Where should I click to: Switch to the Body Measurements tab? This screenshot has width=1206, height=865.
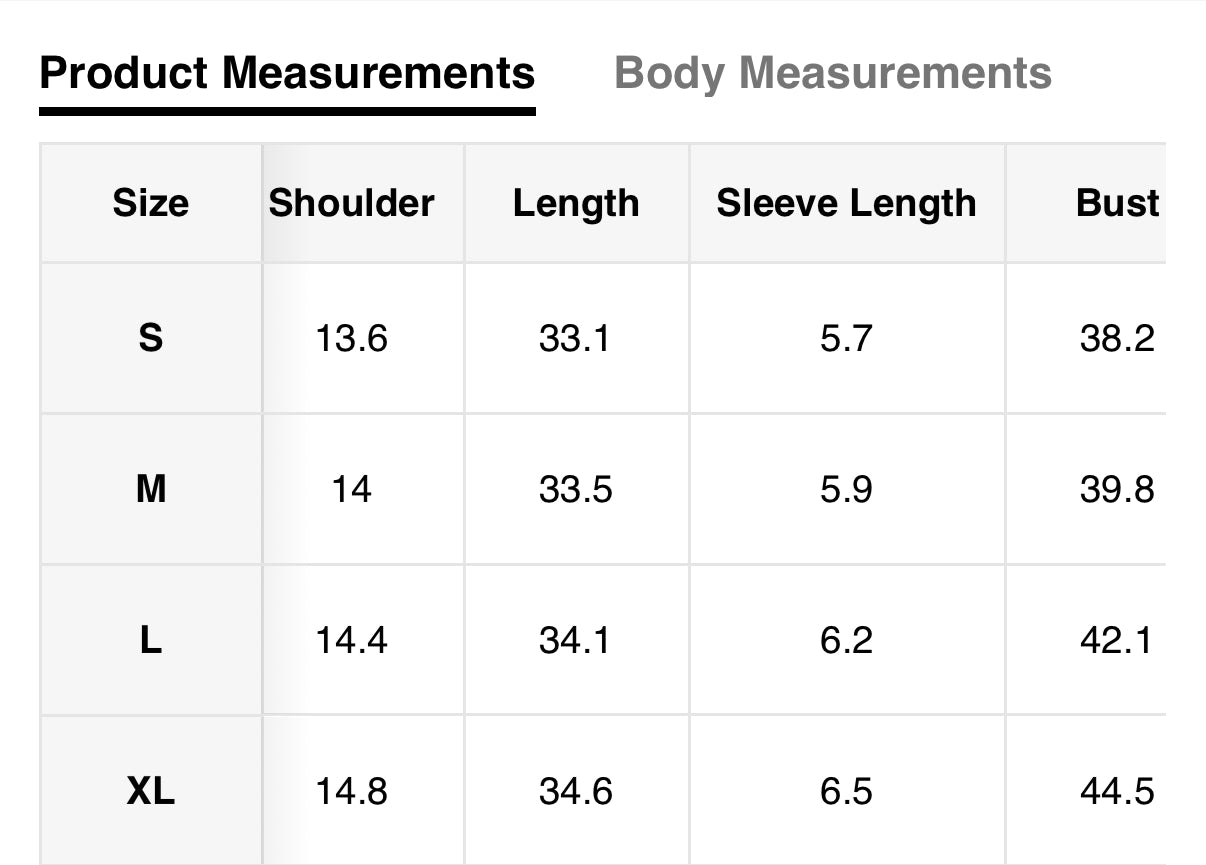[x=832, y=74]
